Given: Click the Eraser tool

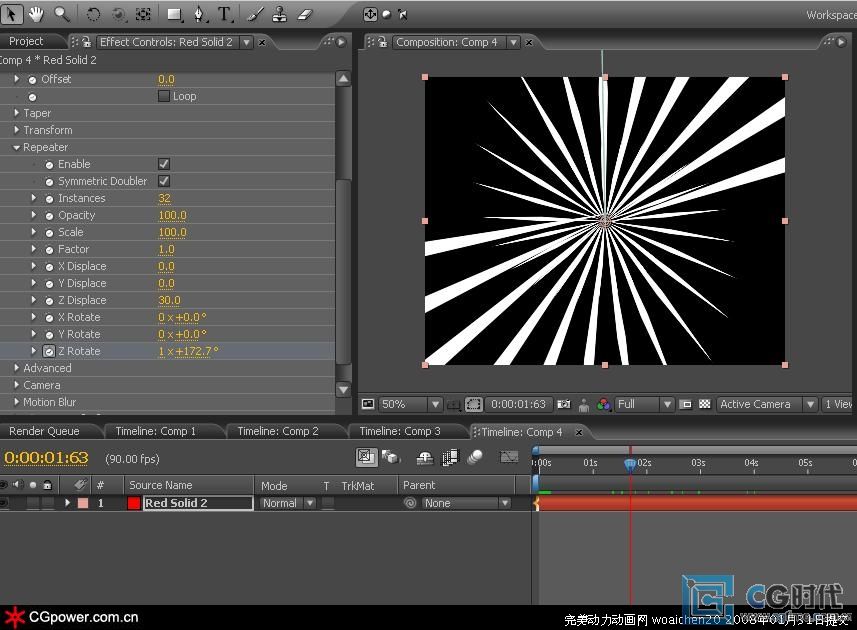Looking at the screenshot, I should 306,14.
